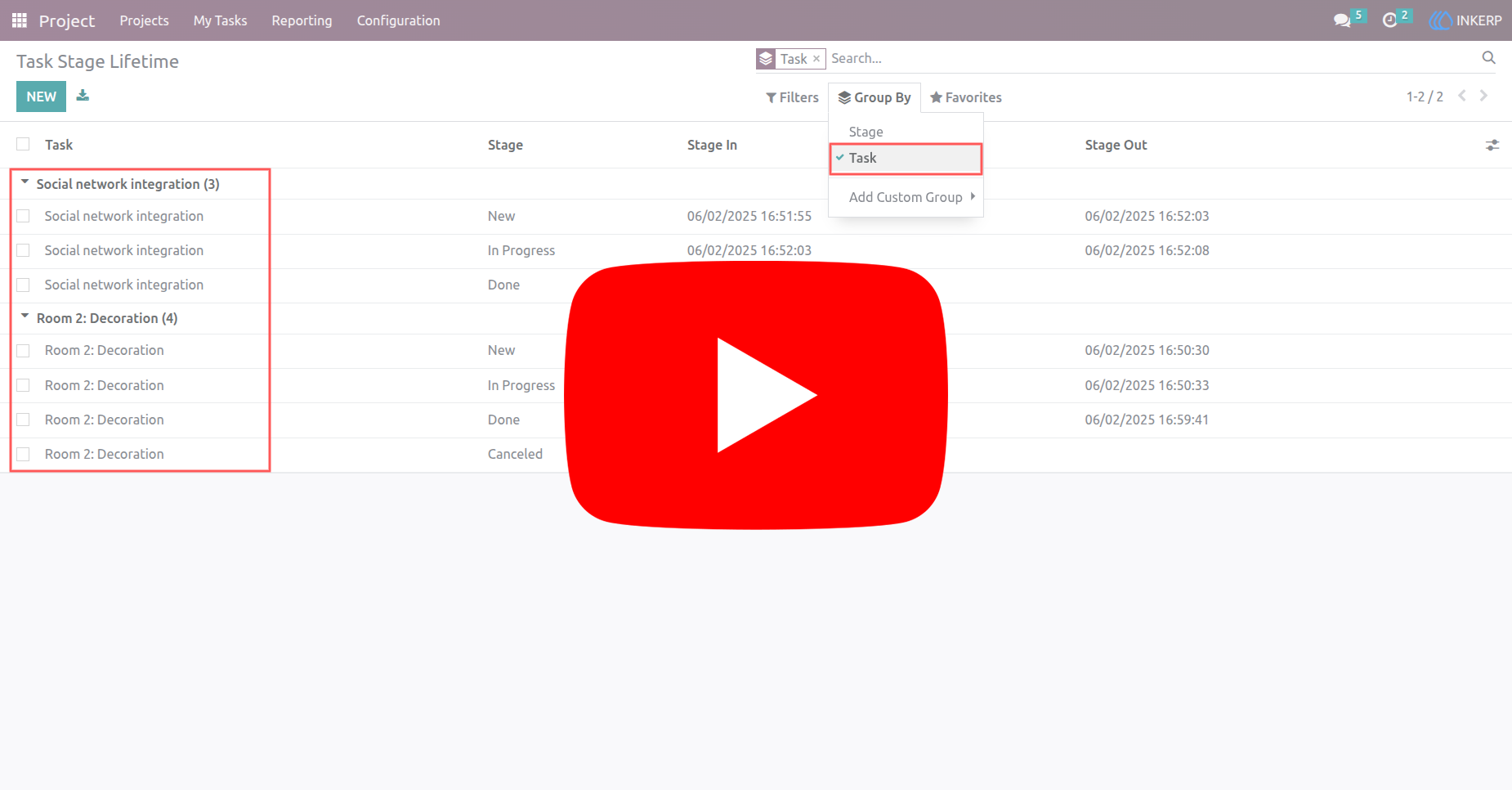This screenshot has height=790, width=1512.
Task: Open the apps grid menu icon
Action: tap(20, 20)
